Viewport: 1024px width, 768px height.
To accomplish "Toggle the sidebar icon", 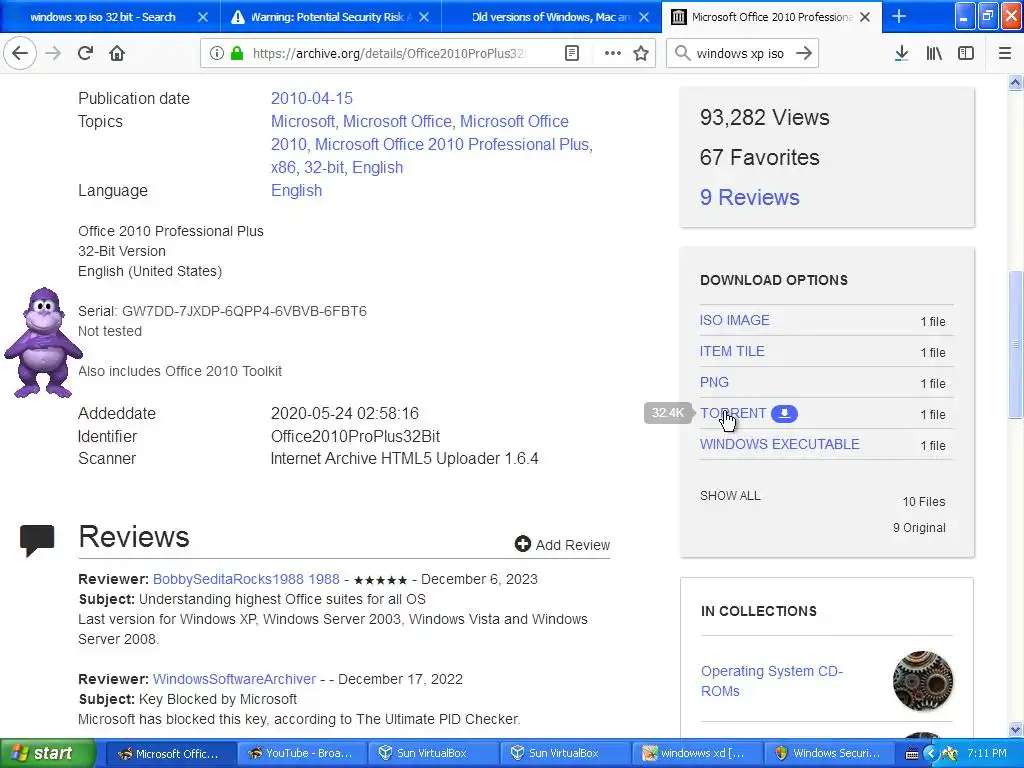I will (x=966, y=53).
